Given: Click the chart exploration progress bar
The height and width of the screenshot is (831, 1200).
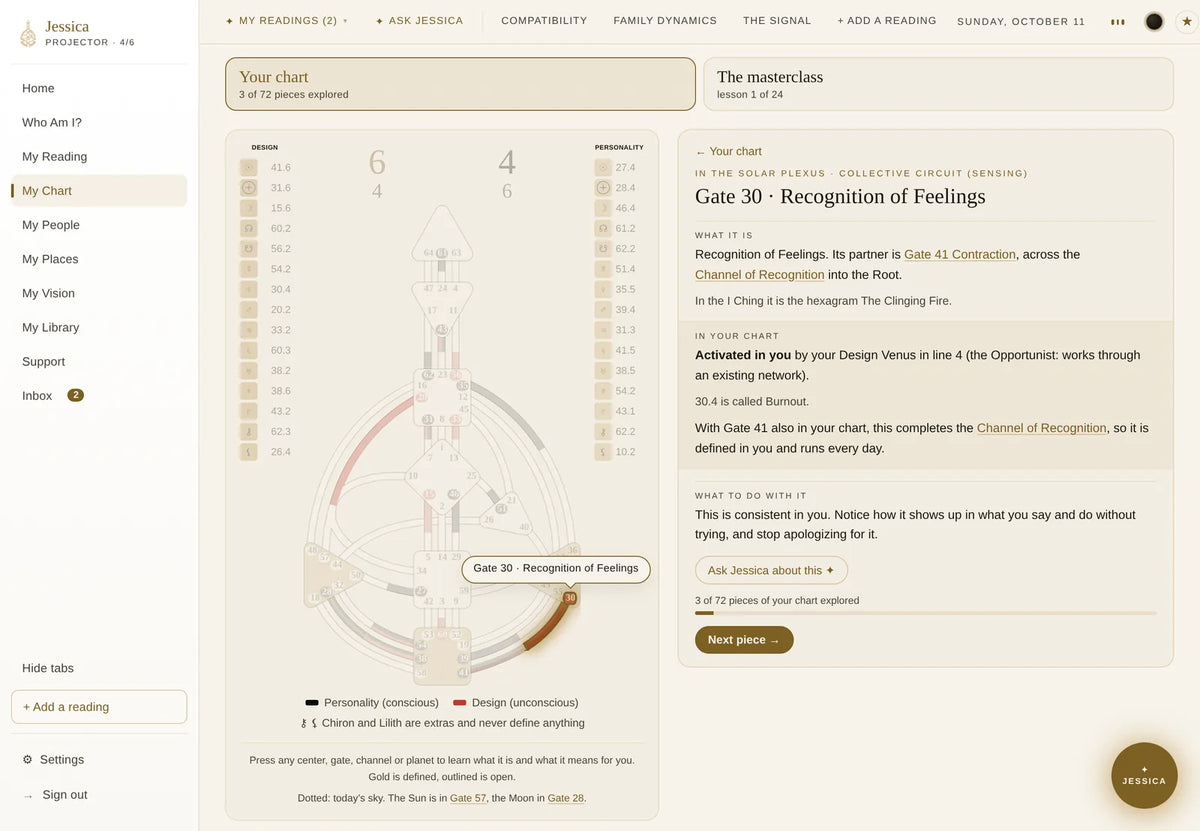Looking at the screenshot, I should pyautogui.click(x=926, y=613).
